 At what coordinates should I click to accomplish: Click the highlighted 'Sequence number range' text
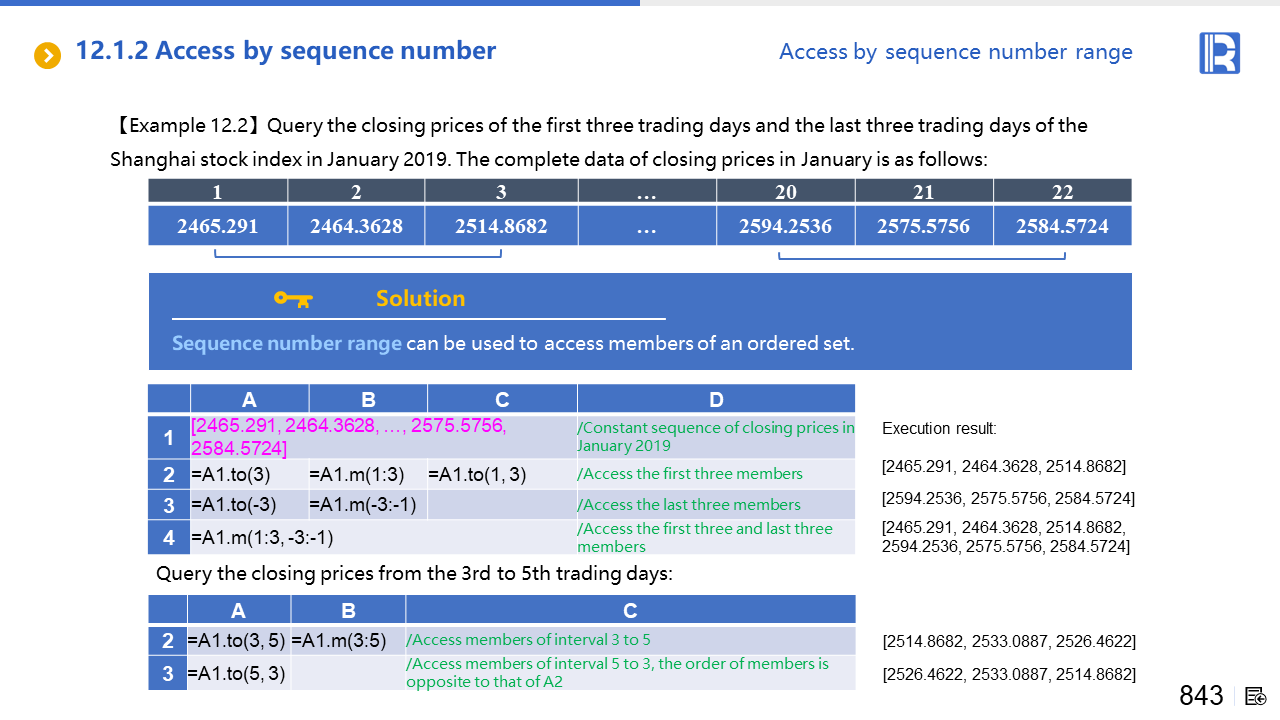coord(286,343)
